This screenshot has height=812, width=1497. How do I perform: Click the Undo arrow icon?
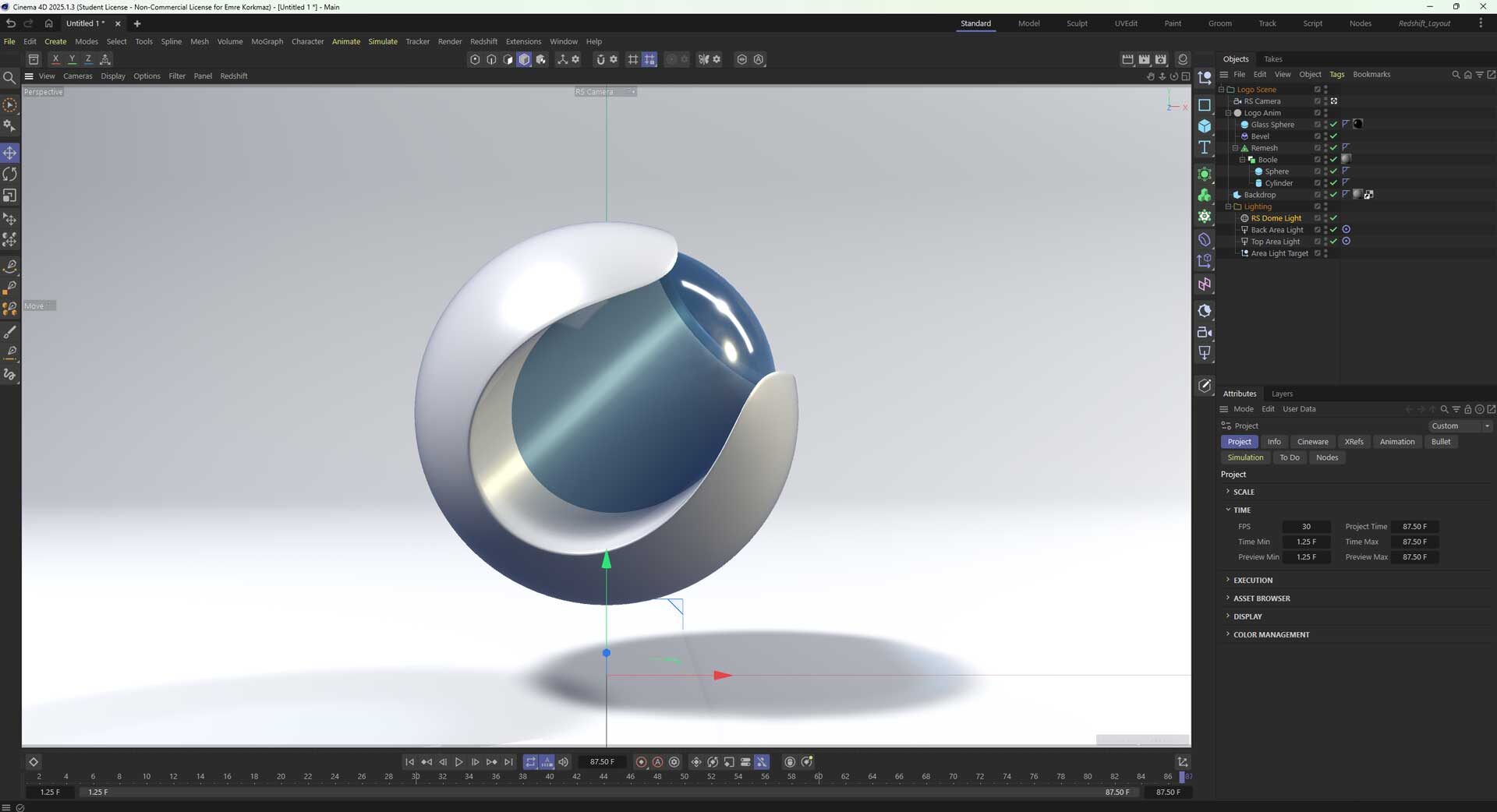point(11,23)
